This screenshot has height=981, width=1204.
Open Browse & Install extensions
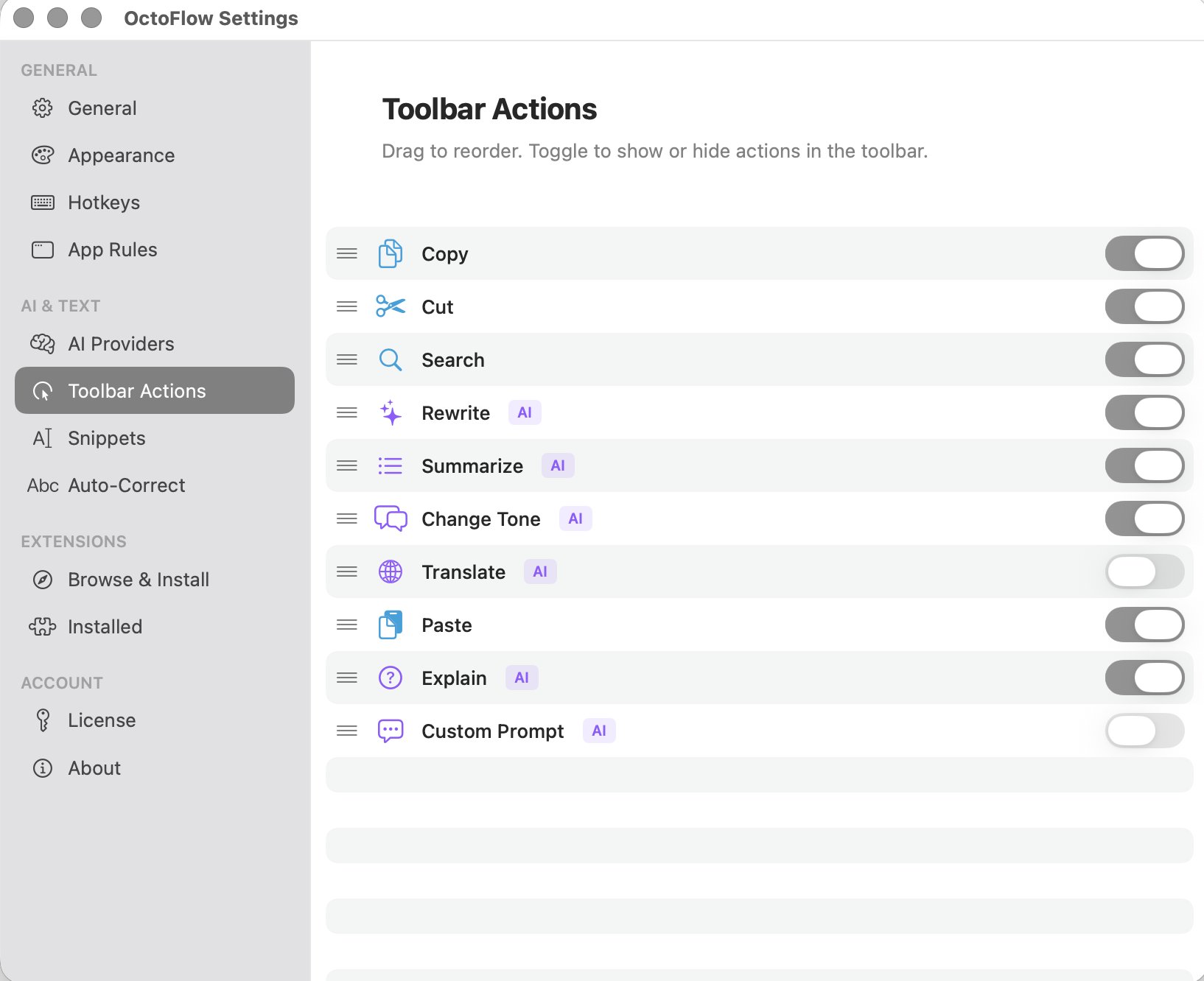155,580
